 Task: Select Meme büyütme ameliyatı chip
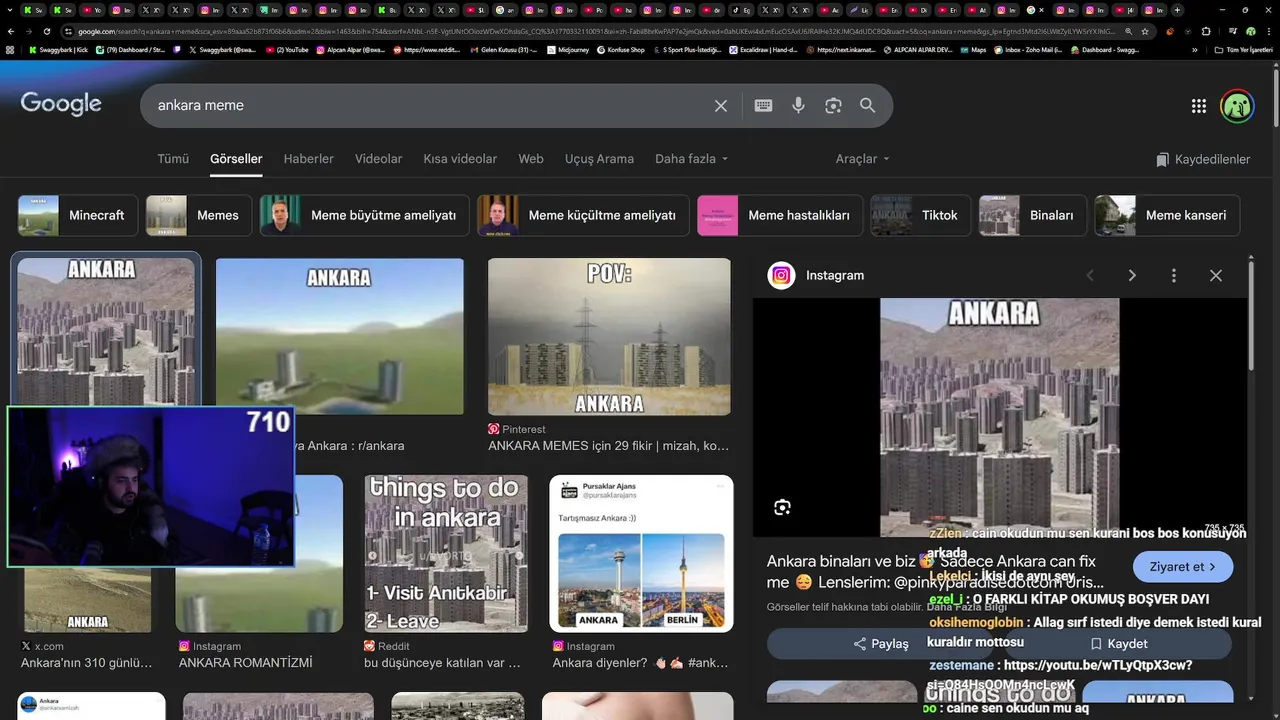[364, 215]
